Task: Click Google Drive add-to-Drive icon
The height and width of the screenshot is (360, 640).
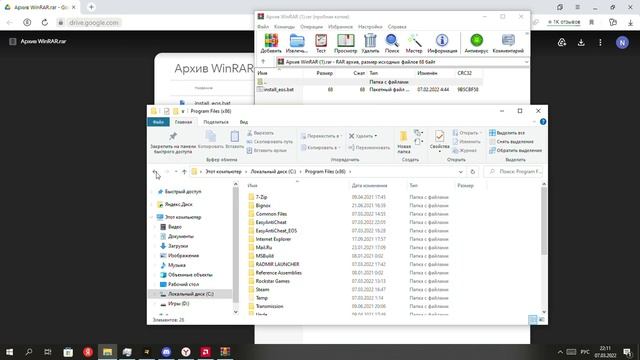Action: 562,42
